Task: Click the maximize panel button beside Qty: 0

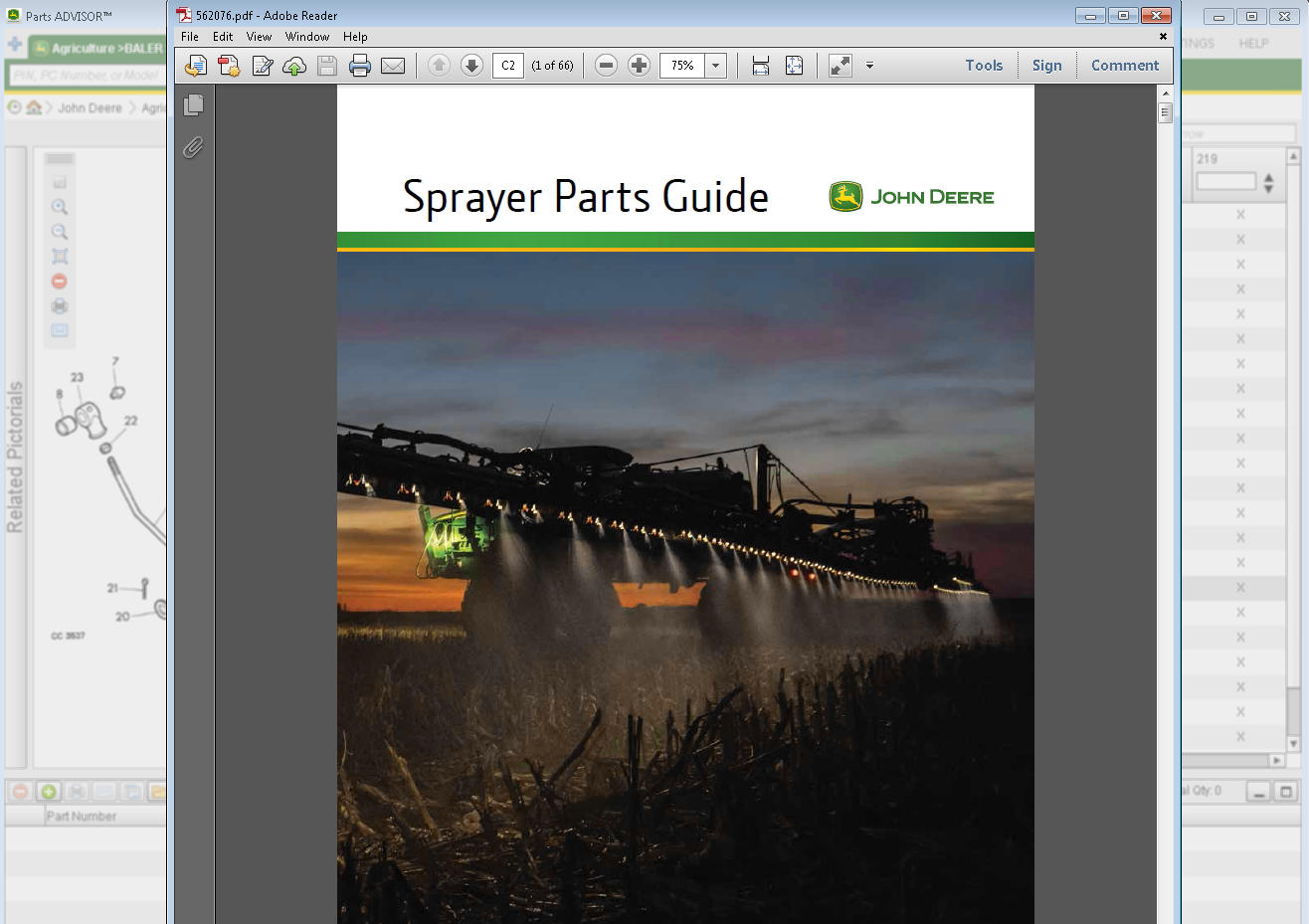Action: click(1285, 792)
